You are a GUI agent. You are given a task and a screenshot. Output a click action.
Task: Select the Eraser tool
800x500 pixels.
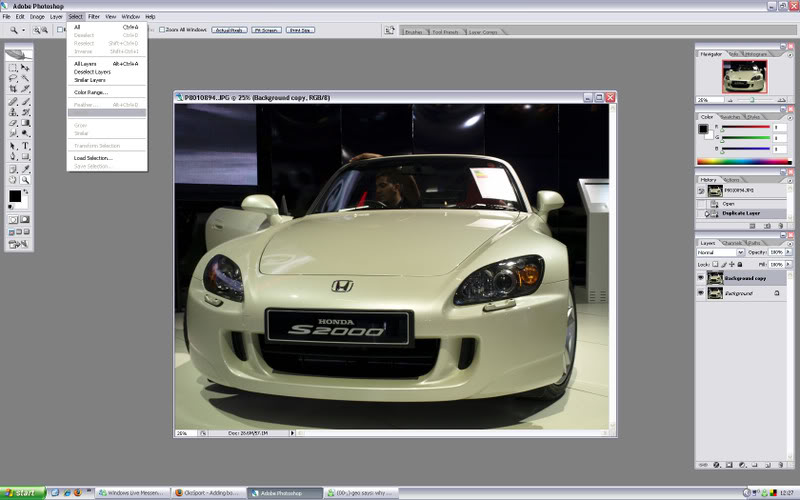point(13,122)
